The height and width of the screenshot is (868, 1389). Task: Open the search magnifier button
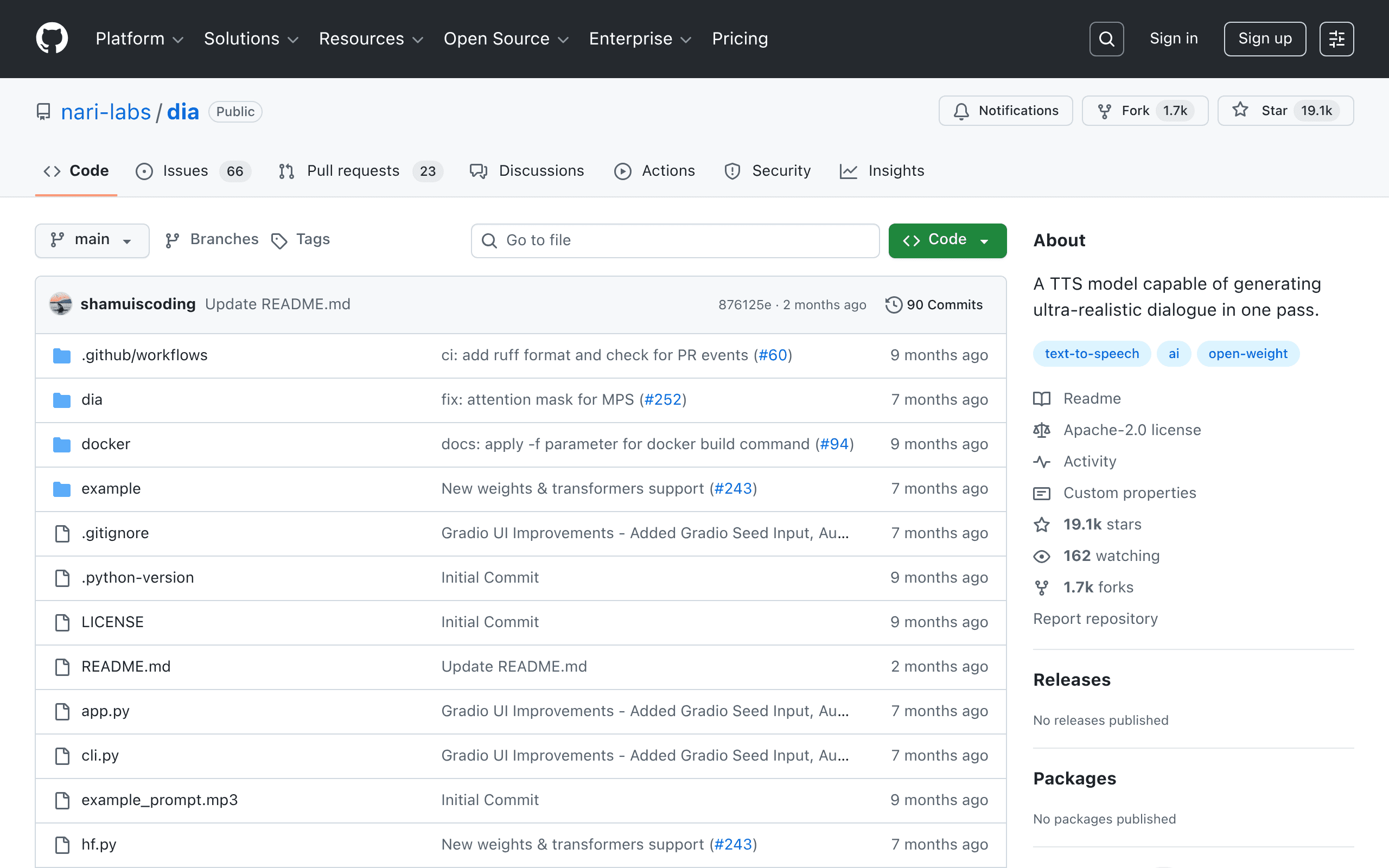click(1106, 39)
